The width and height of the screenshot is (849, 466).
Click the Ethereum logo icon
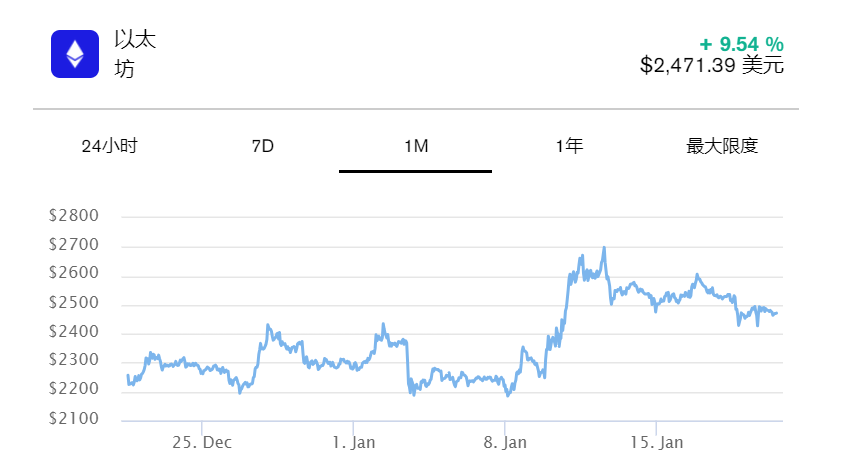(75, 54)
